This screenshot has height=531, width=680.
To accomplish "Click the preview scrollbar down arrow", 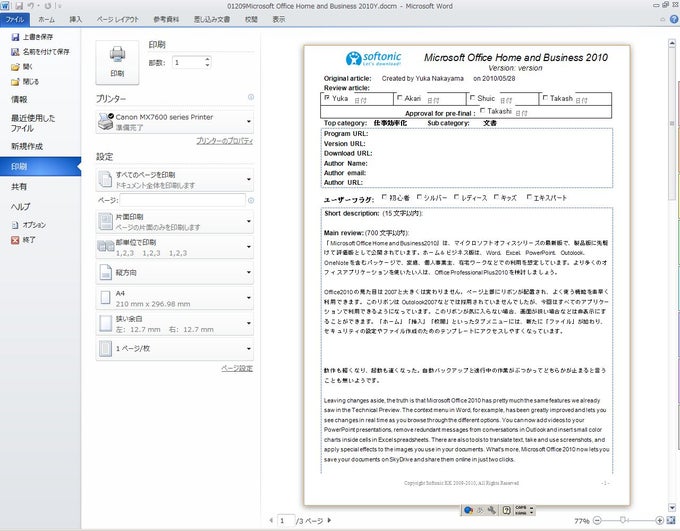I will [672, 507].
